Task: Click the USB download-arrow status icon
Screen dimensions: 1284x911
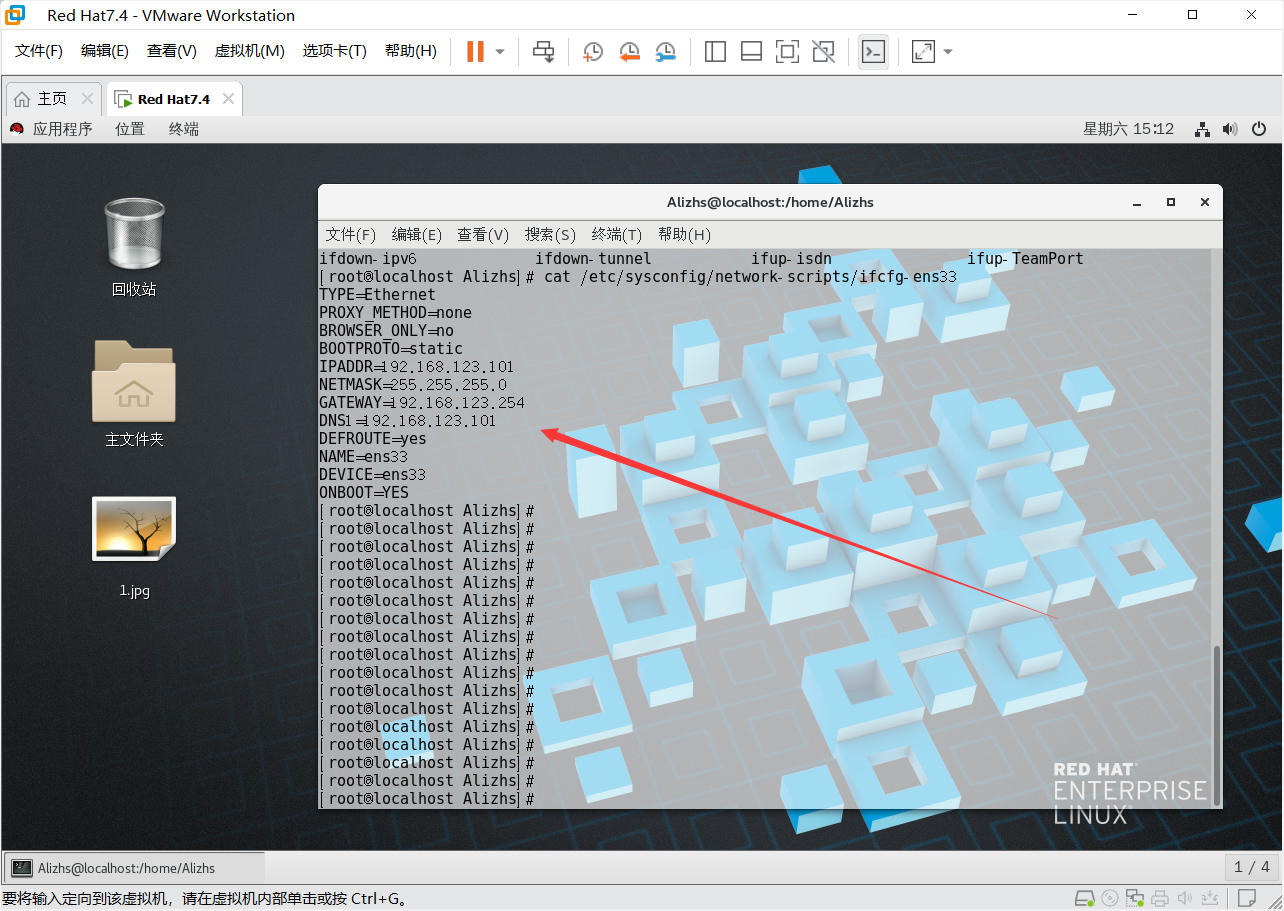Action: (1210, 897)
